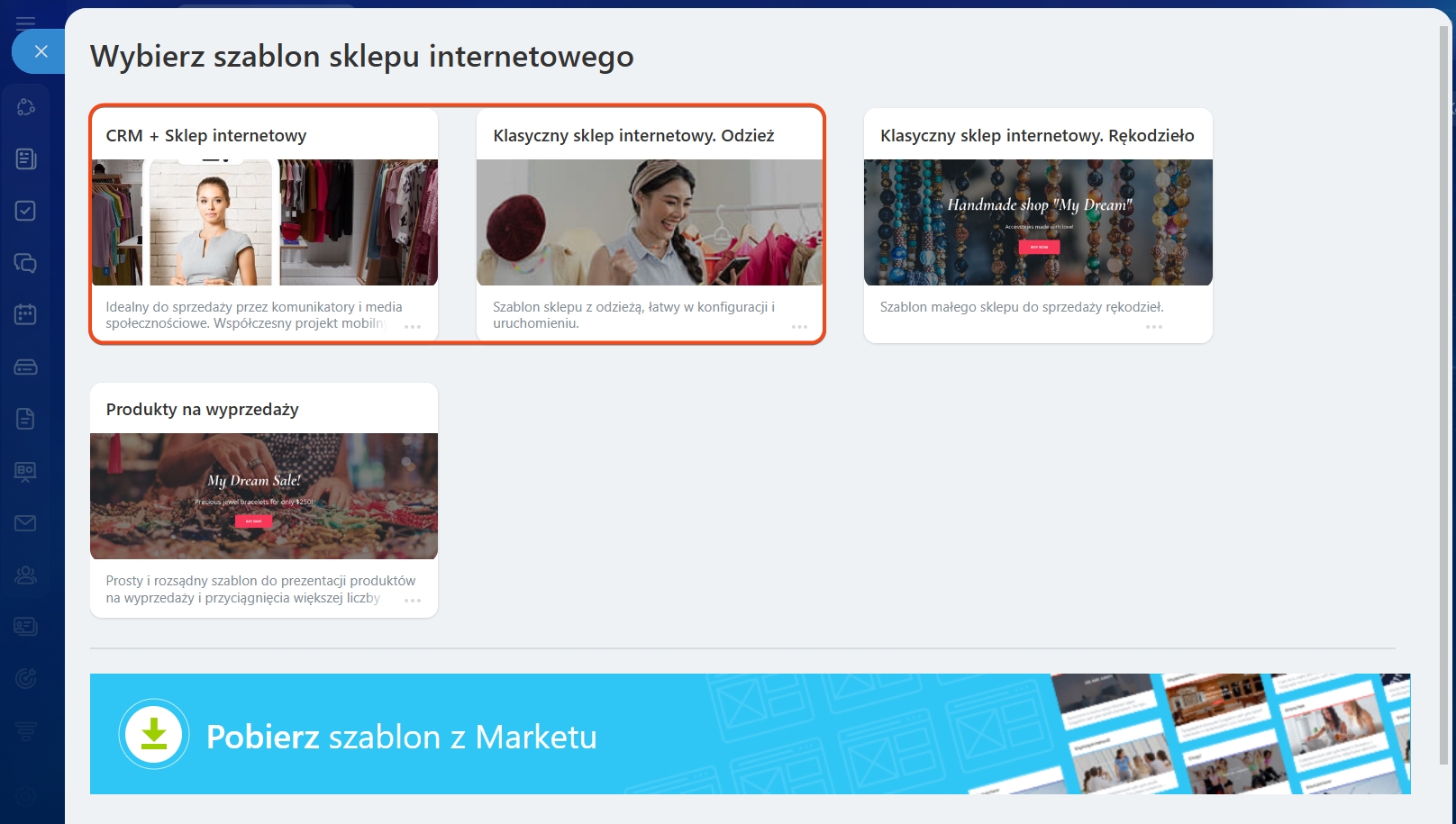This screenshot has width=1456, height=824.
Task: Choose Klasyczny sklep internetowy. Odzież template thumbnail
Action: pos(649,222)
